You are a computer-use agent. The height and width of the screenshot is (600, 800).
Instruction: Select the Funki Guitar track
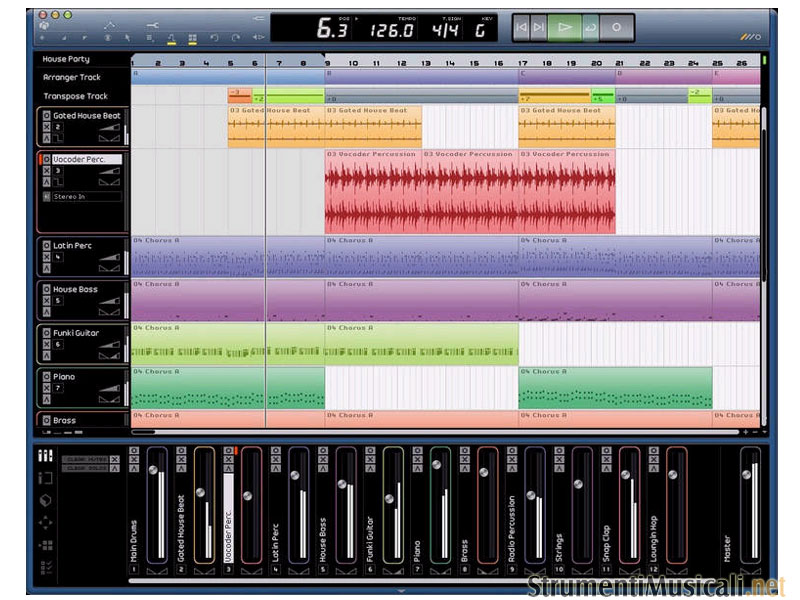click(x=76, y=333)
